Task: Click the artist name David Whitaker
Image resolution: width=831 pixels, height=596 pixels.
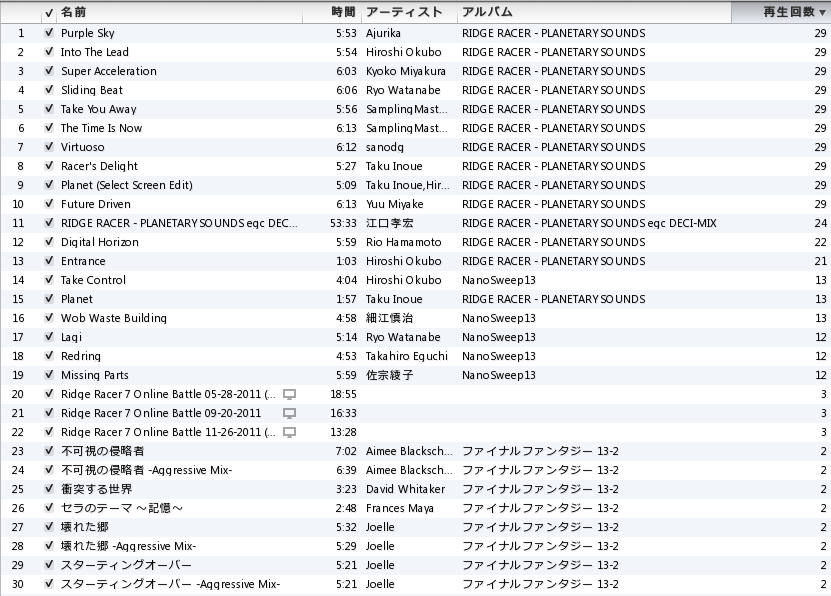Action: tap(405, 489)
